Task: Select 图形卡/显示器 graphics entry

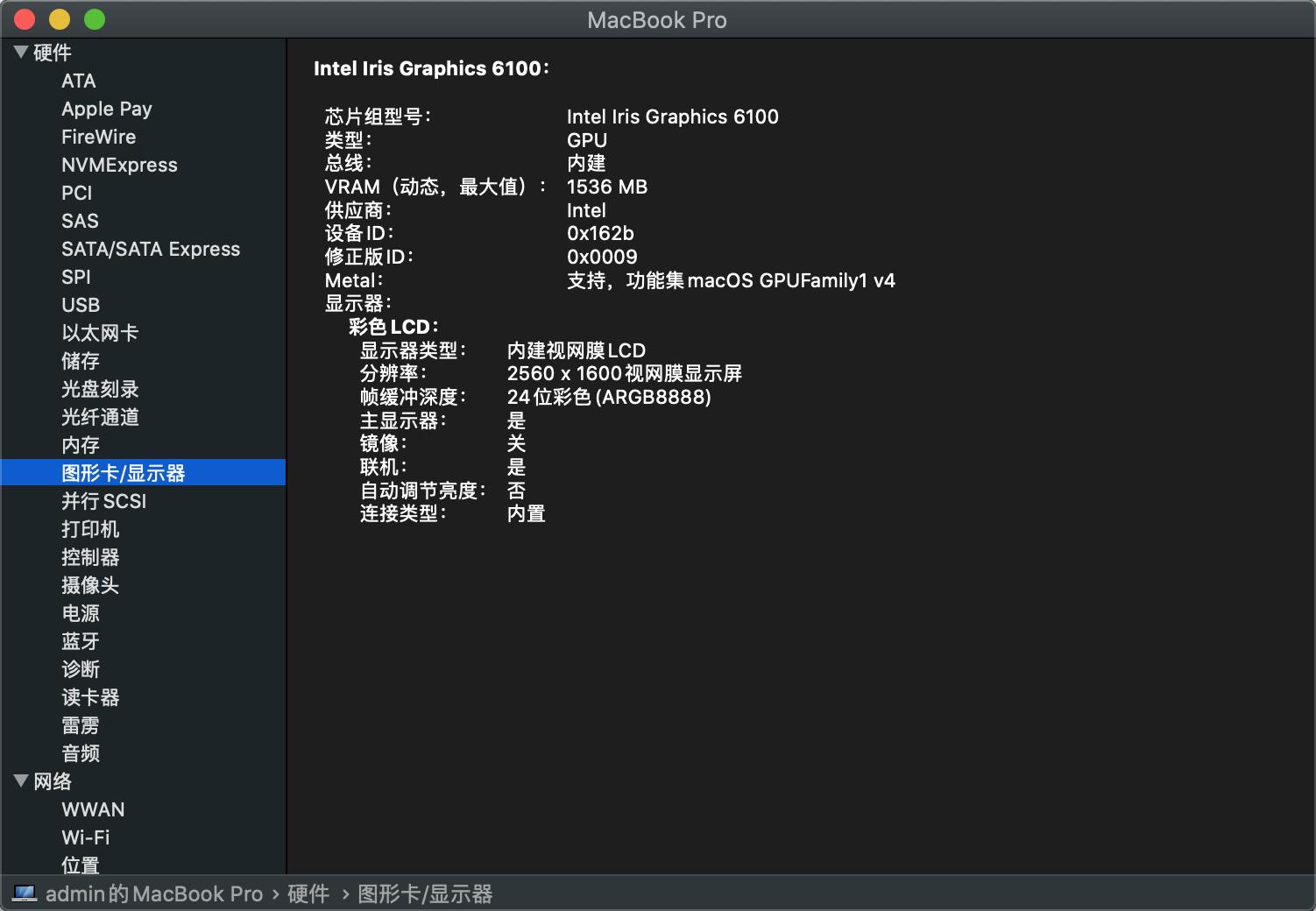Action: click(124, 474)
